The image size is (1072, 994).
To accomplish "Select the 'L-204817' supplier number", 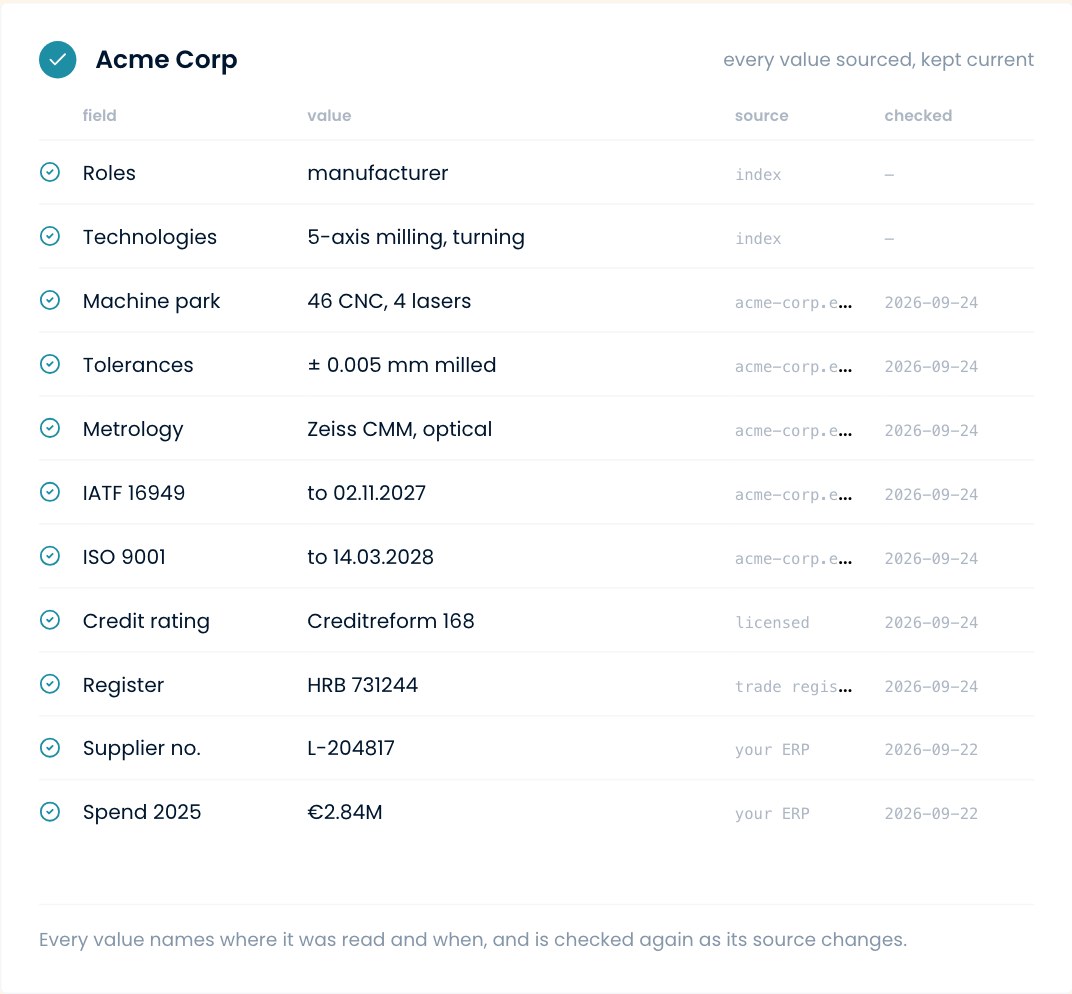I will pos(351,749).
